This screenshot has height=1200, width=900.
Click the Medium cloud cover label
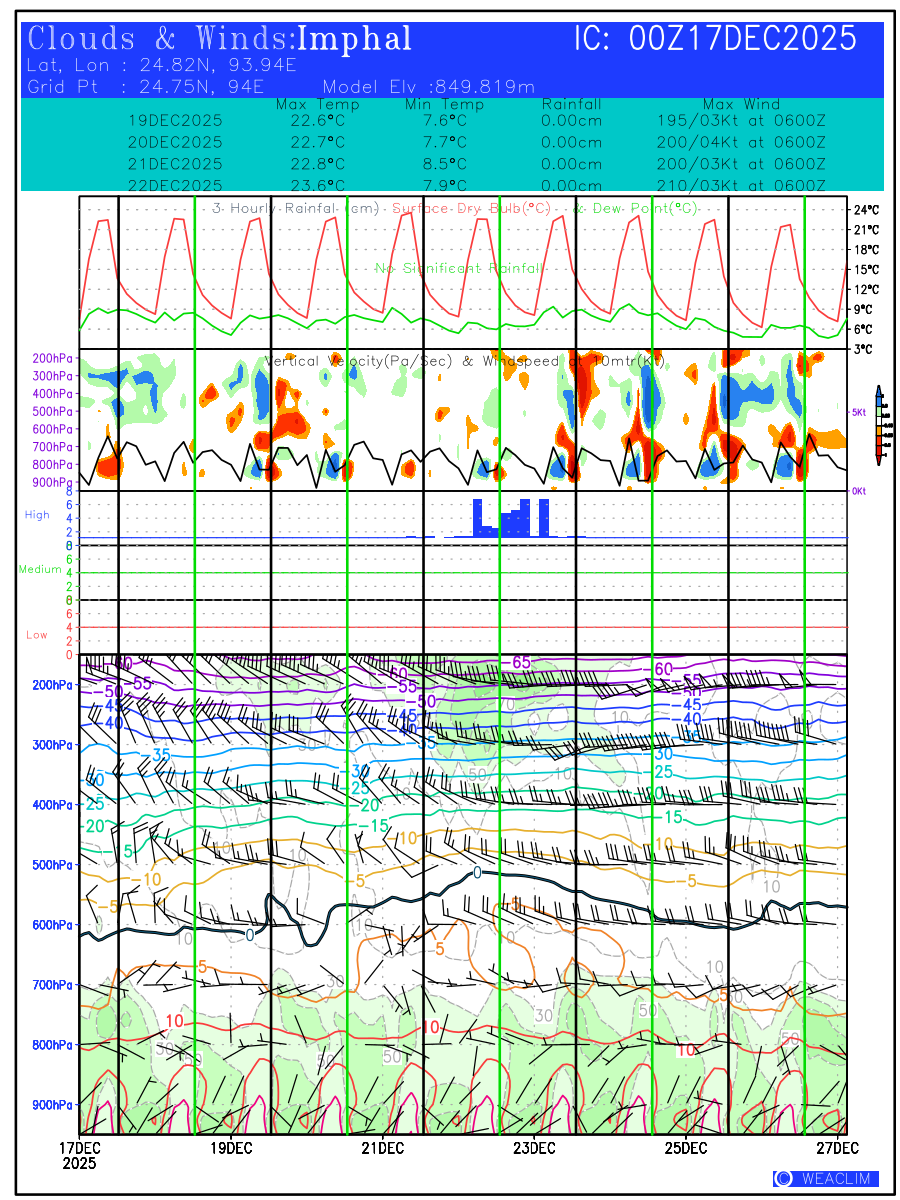(40, 570)
